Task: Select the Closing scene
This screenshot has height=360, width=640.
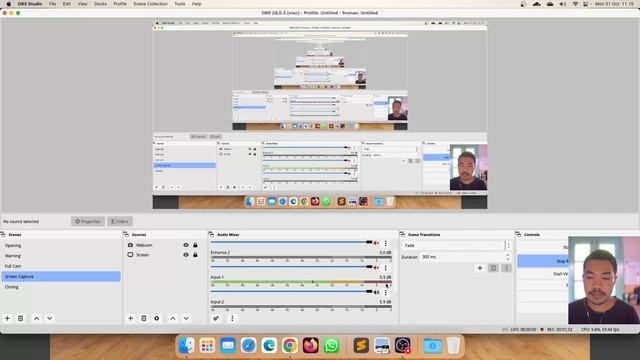Action: (x=61, y=287)
